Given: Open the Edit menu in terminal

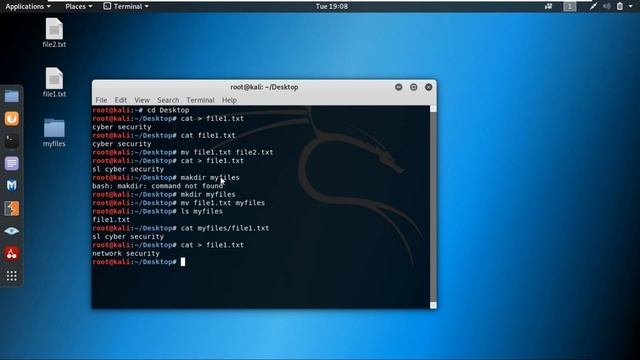Looking at the screenshot, I should 120,100.
